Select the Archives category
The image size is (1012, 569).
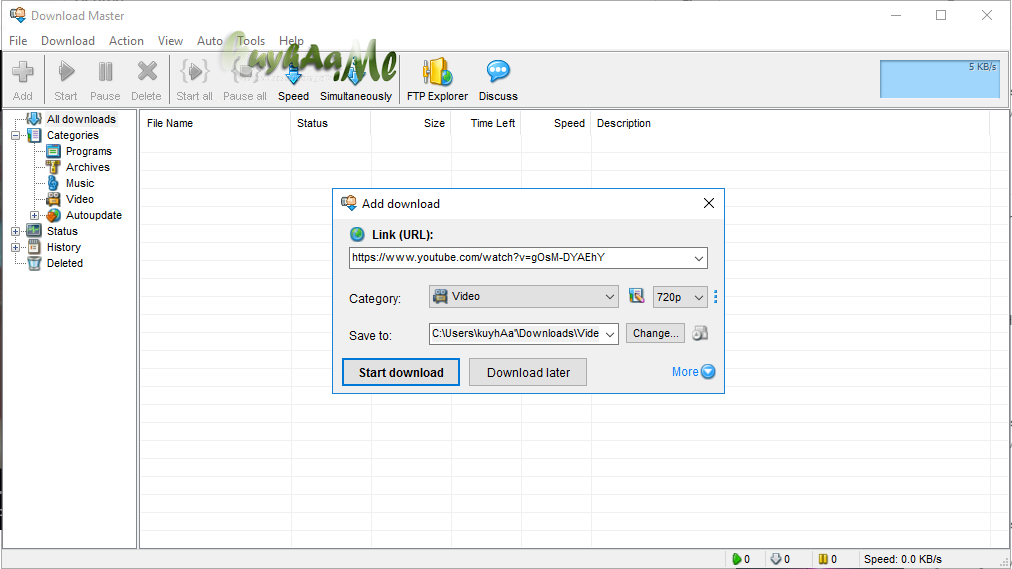click(x=88, y=167)
